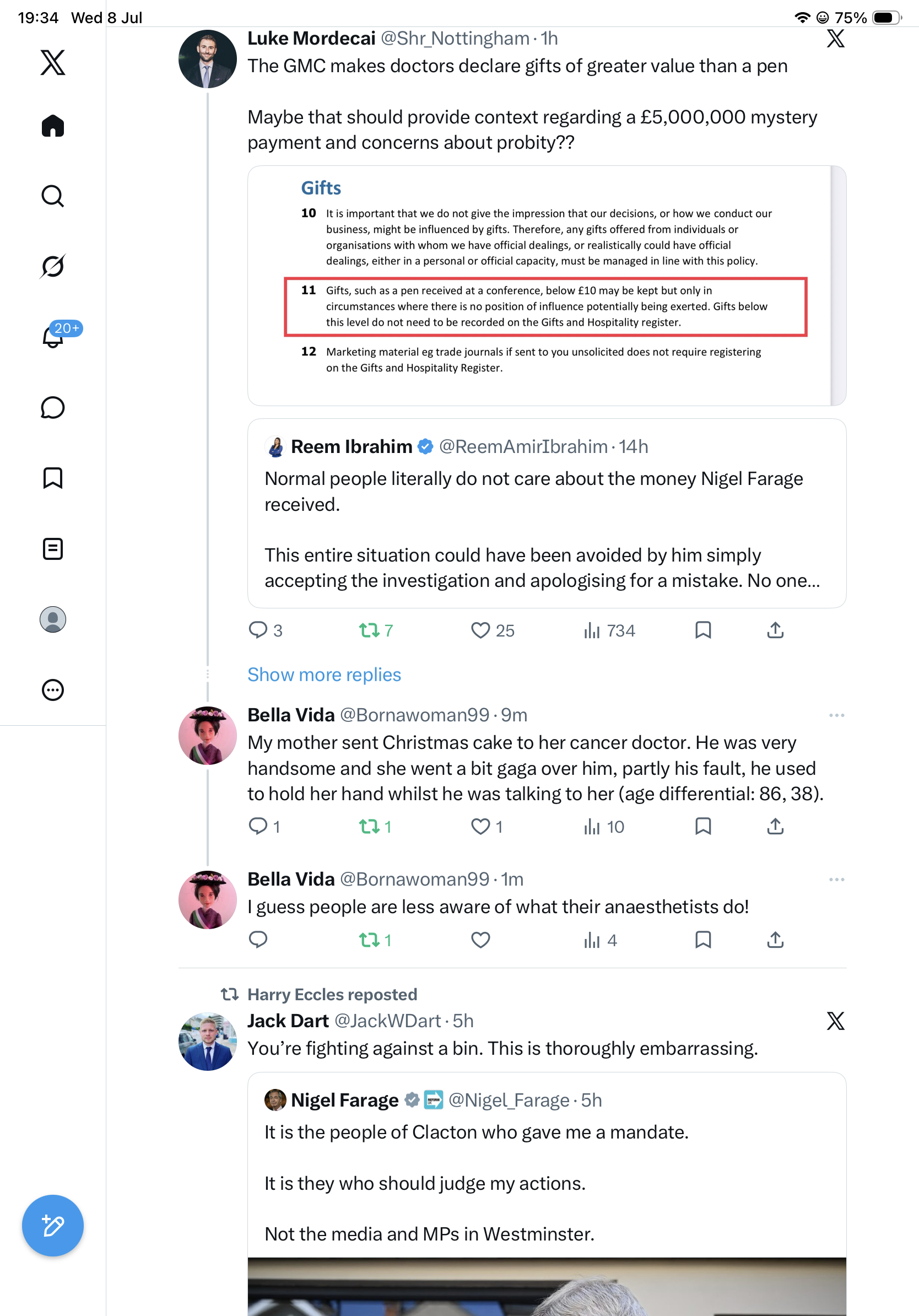Tap the compose new post button

(53, 1226)
